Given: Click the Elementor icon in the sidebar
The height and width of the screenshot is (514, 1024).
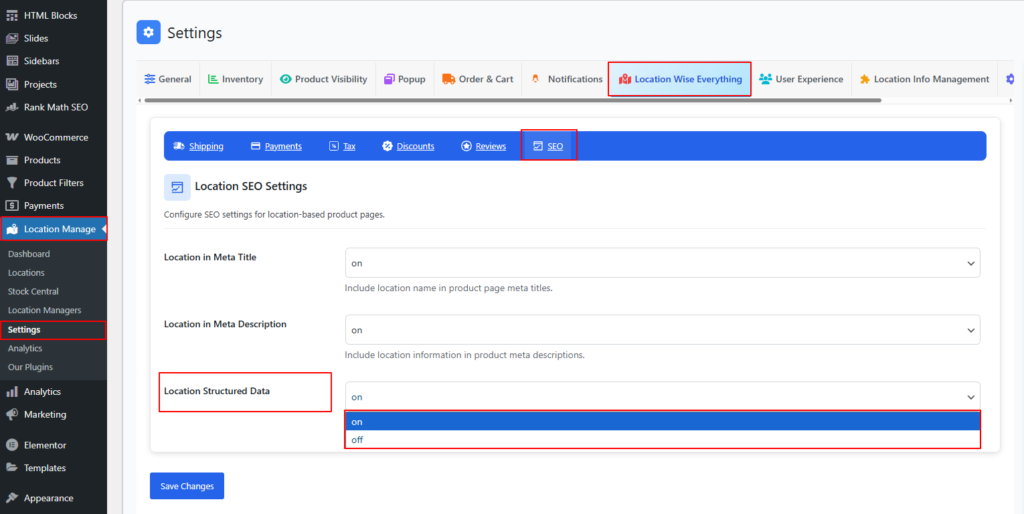Looking at the screenshot, I should 12,445.
